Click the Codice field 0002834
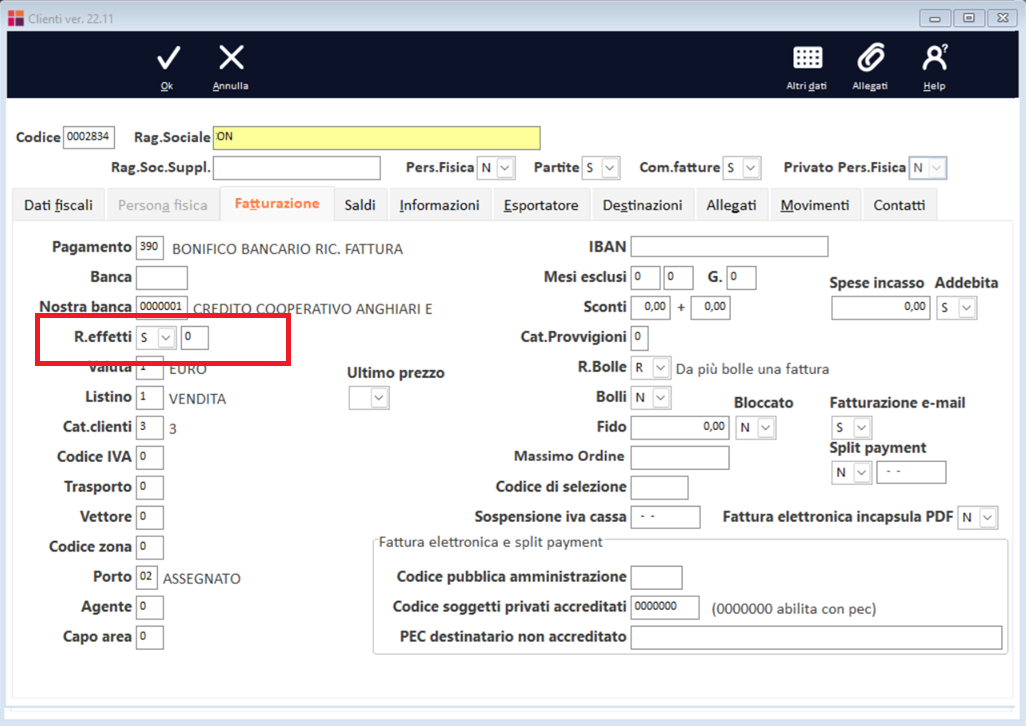1026x726 pixels. 88,137
